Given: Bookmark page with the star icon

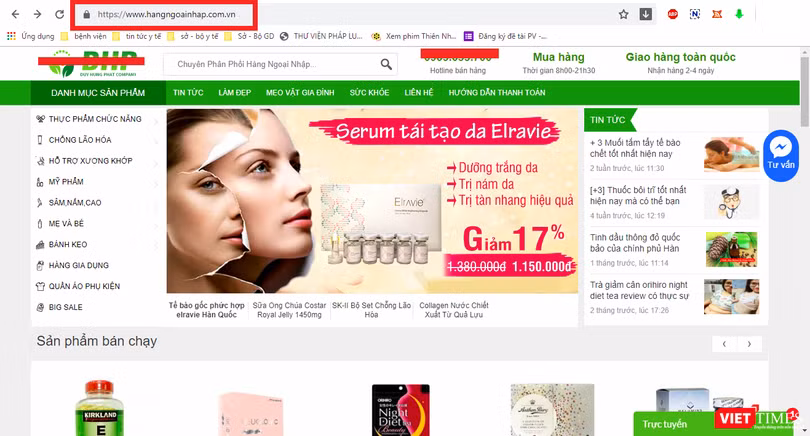Looking at the screenshot, I should point(624,14).
